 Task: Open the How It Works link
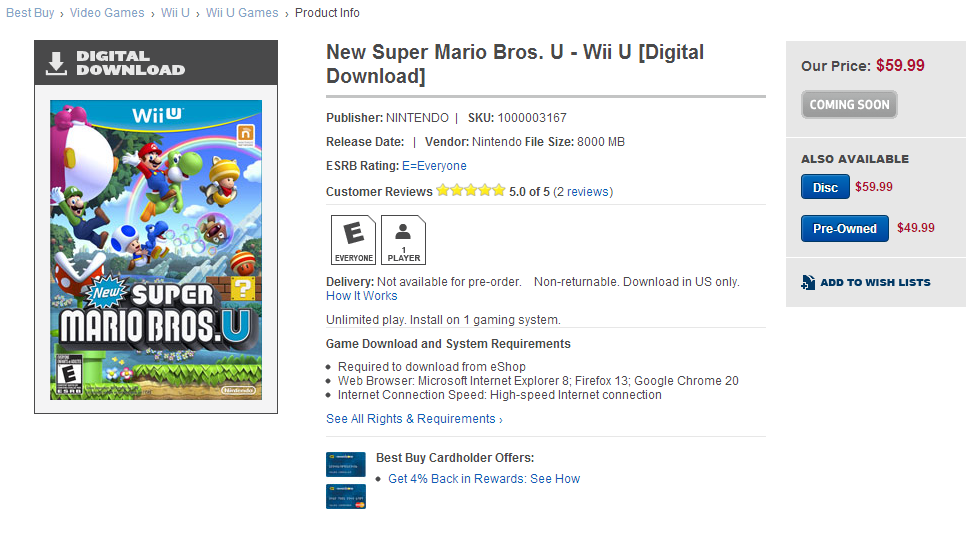tap(361, 296)
